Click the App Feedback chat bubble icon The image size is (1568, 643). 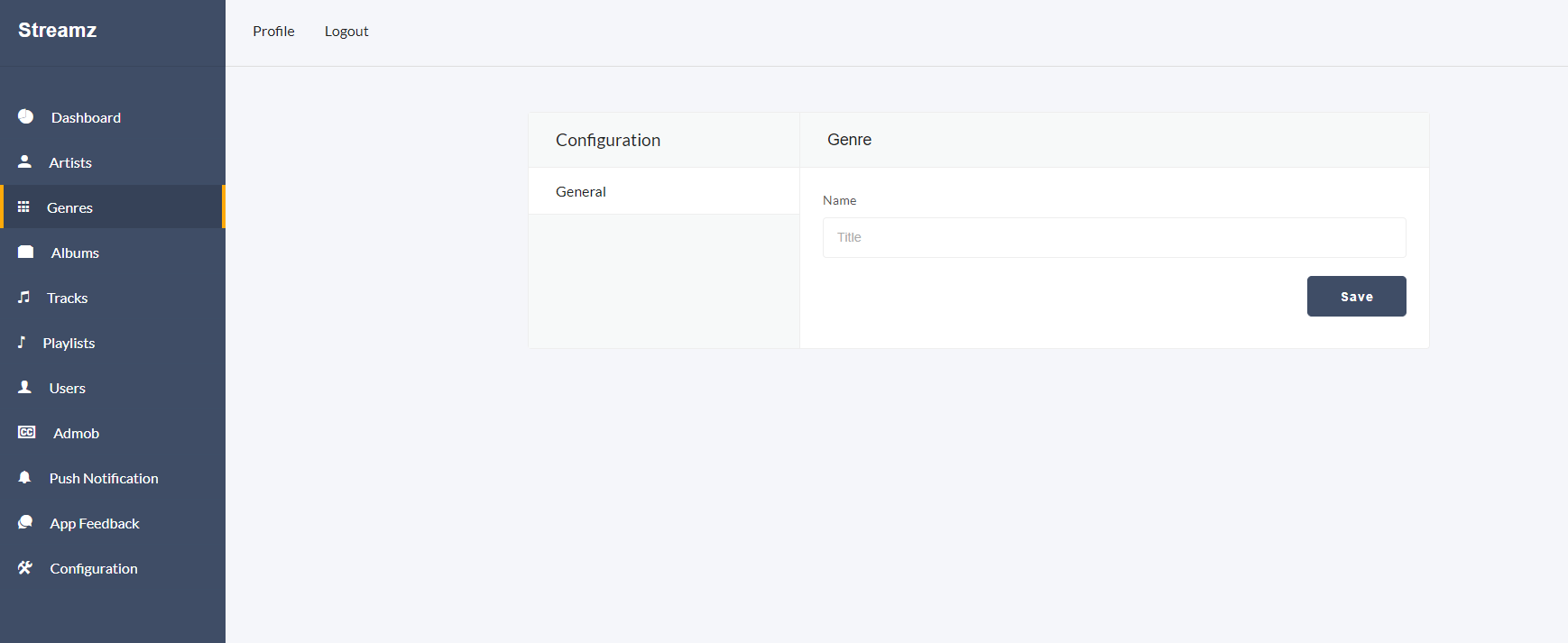tap(25, 522)
